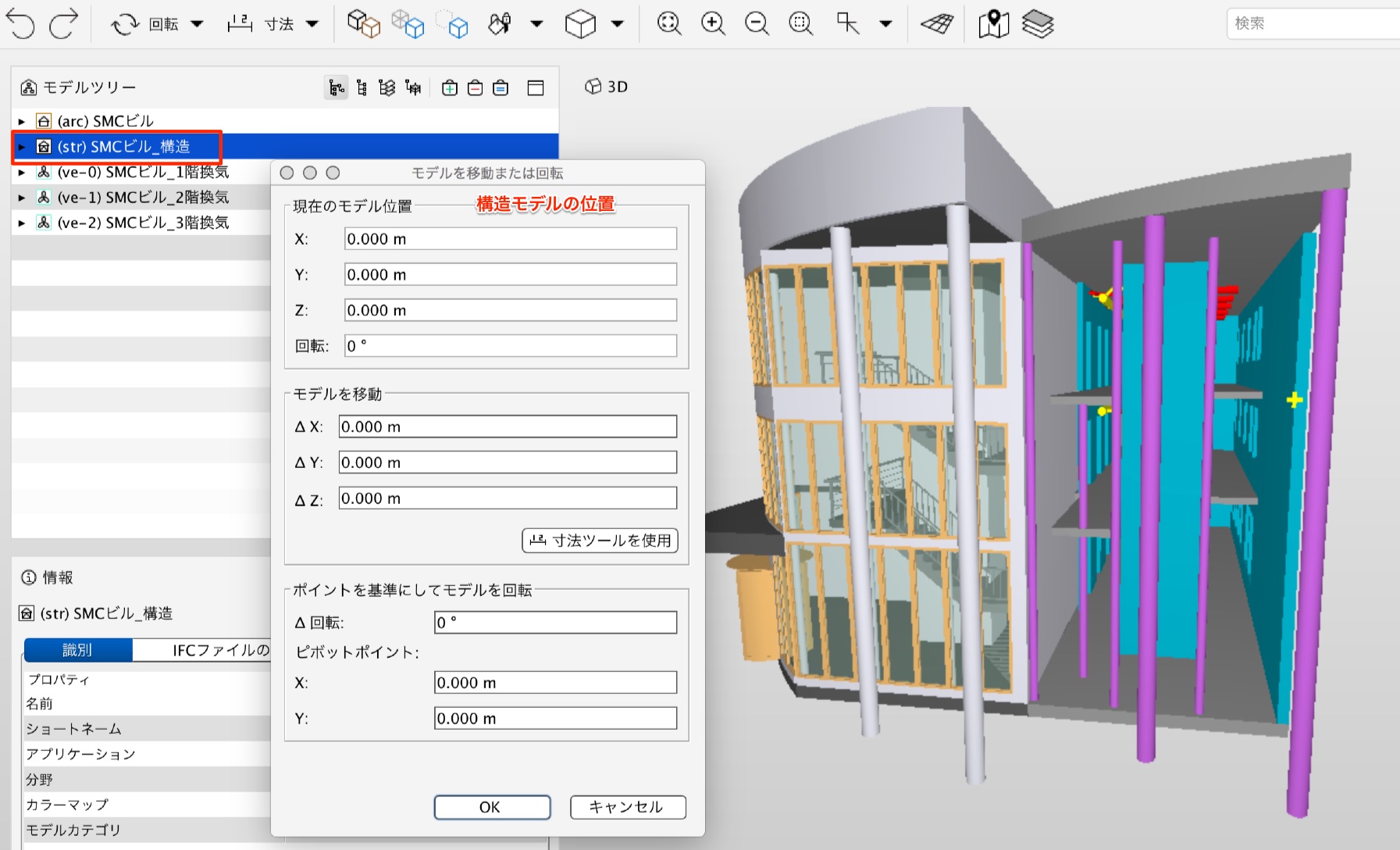
Task: Click the ΔY move field
Action: pyautogui.click(x=508, y=462)
